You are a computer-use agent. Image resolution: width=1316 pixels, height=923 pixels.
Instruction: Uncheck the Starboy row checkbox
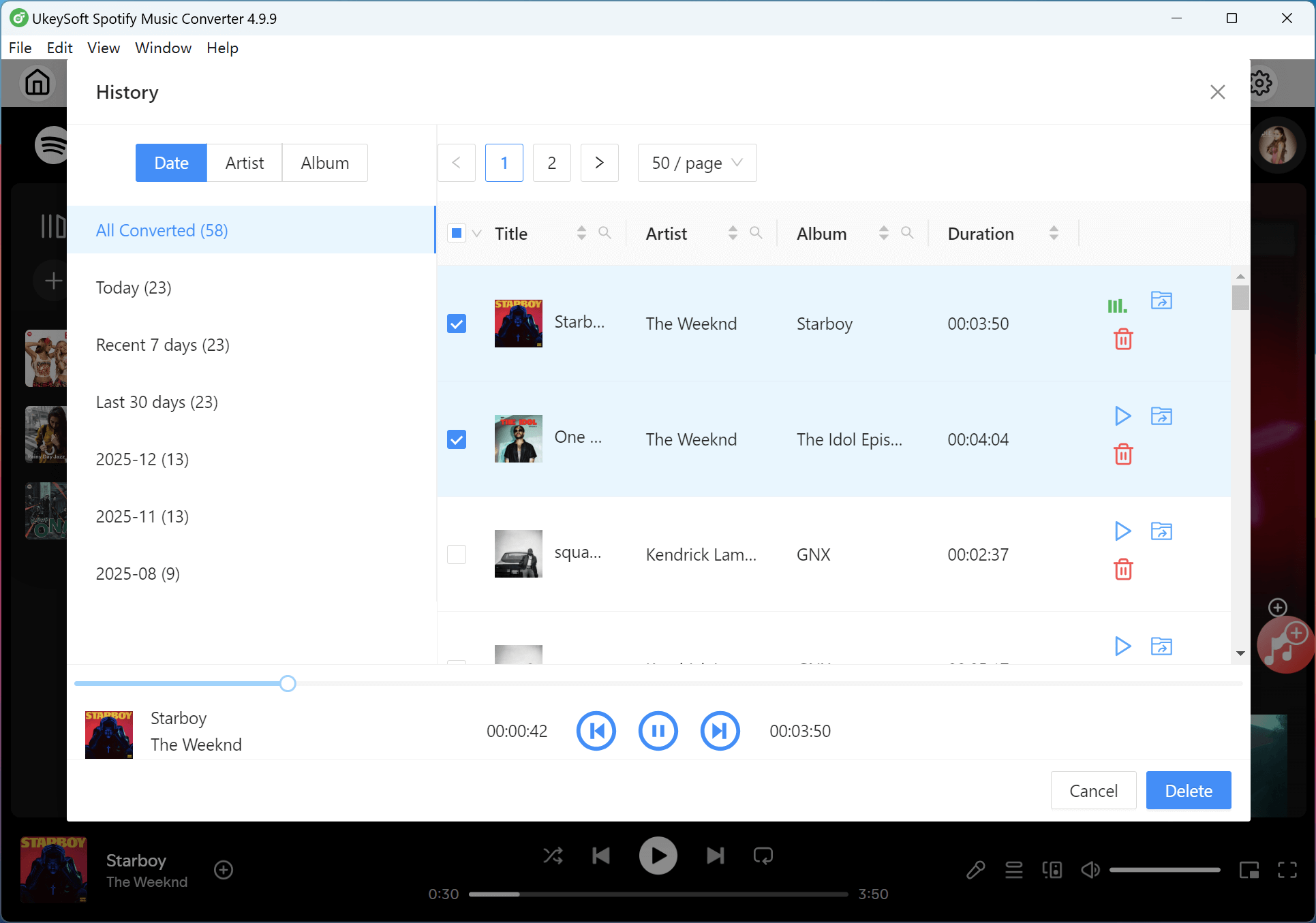tap(457, 324)
